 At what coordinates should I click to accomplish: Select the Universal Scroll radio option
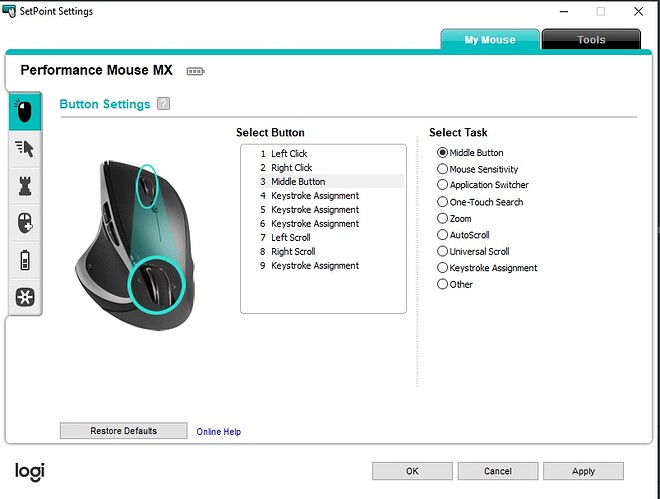(442, 251)
